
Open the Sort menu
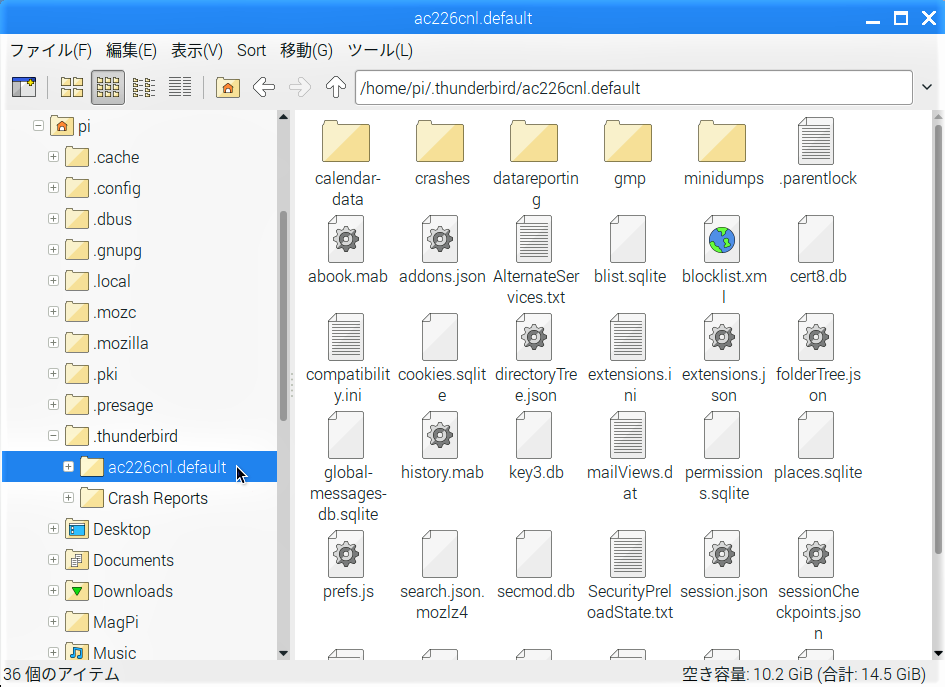pyautogui.click(x=251, y=50)
